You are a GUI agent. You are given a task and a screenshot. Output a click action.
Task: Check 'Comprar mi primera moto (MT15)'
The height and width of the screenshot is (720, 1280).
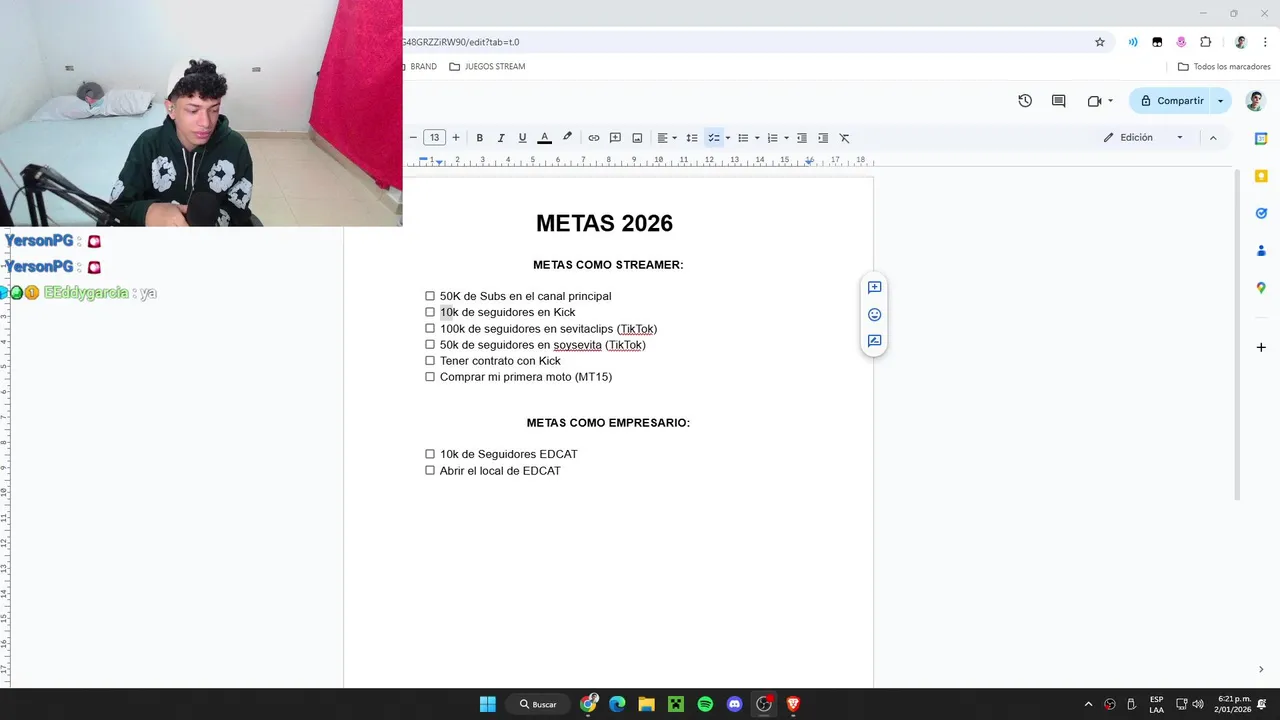coord(430,377)
